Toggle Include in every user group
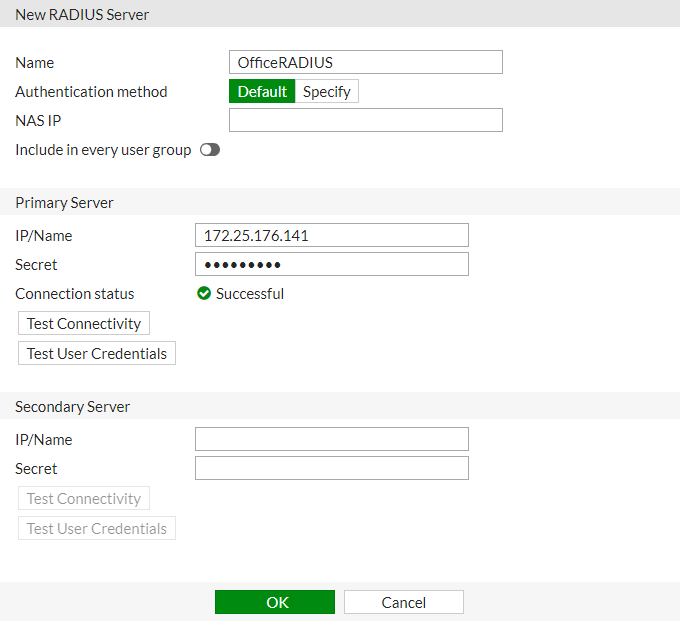Viewport: 680px width, 621px height. (210, 150)
